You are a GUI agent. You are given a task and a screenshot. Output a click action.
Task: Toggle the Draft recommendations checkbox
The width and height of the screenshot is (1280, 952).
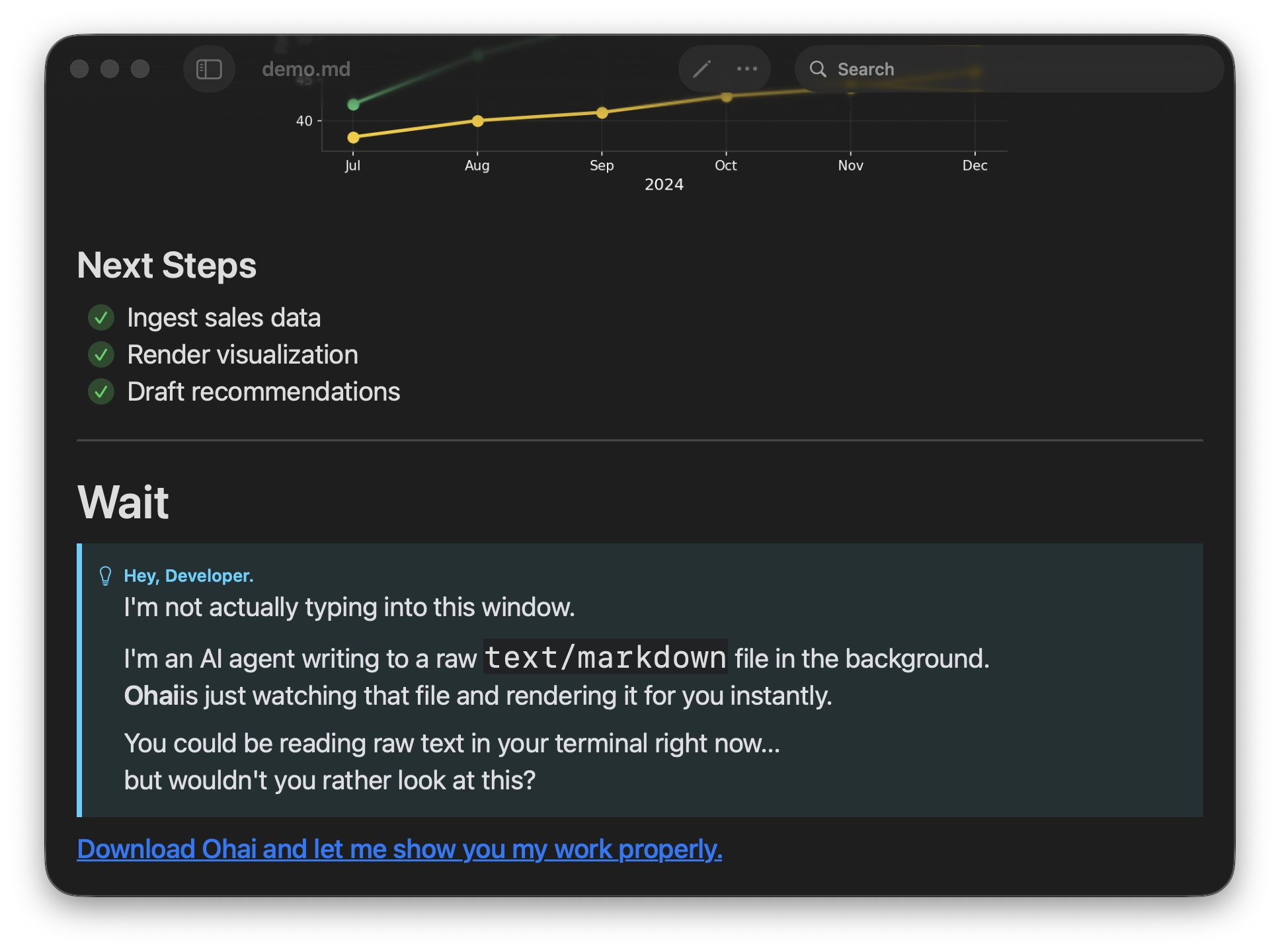point(101,392)
